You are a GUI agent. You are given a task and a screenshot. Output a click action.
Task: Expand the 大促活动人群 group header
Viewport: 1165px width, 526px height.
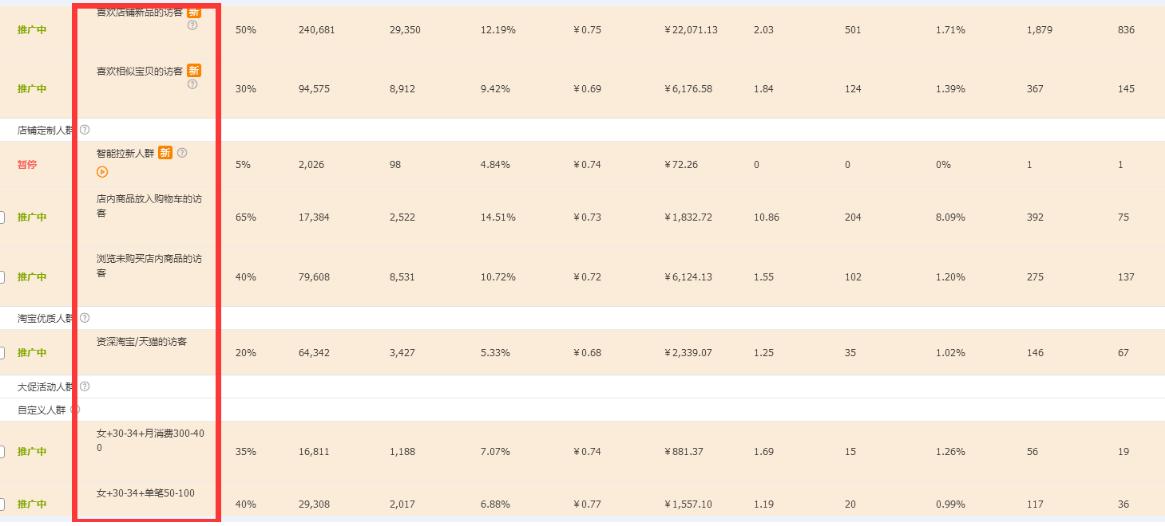point(45,386)
